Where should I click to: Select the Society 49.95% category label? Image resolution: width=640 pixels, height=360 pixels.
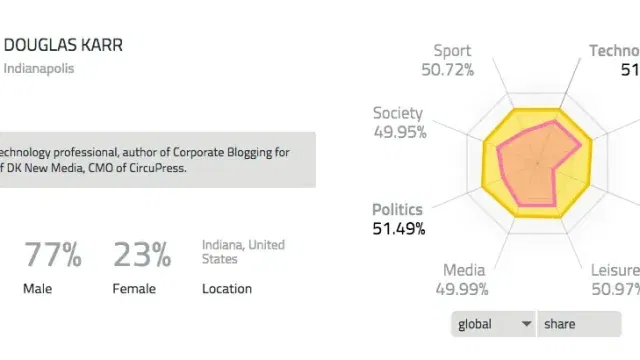point(400,122)
